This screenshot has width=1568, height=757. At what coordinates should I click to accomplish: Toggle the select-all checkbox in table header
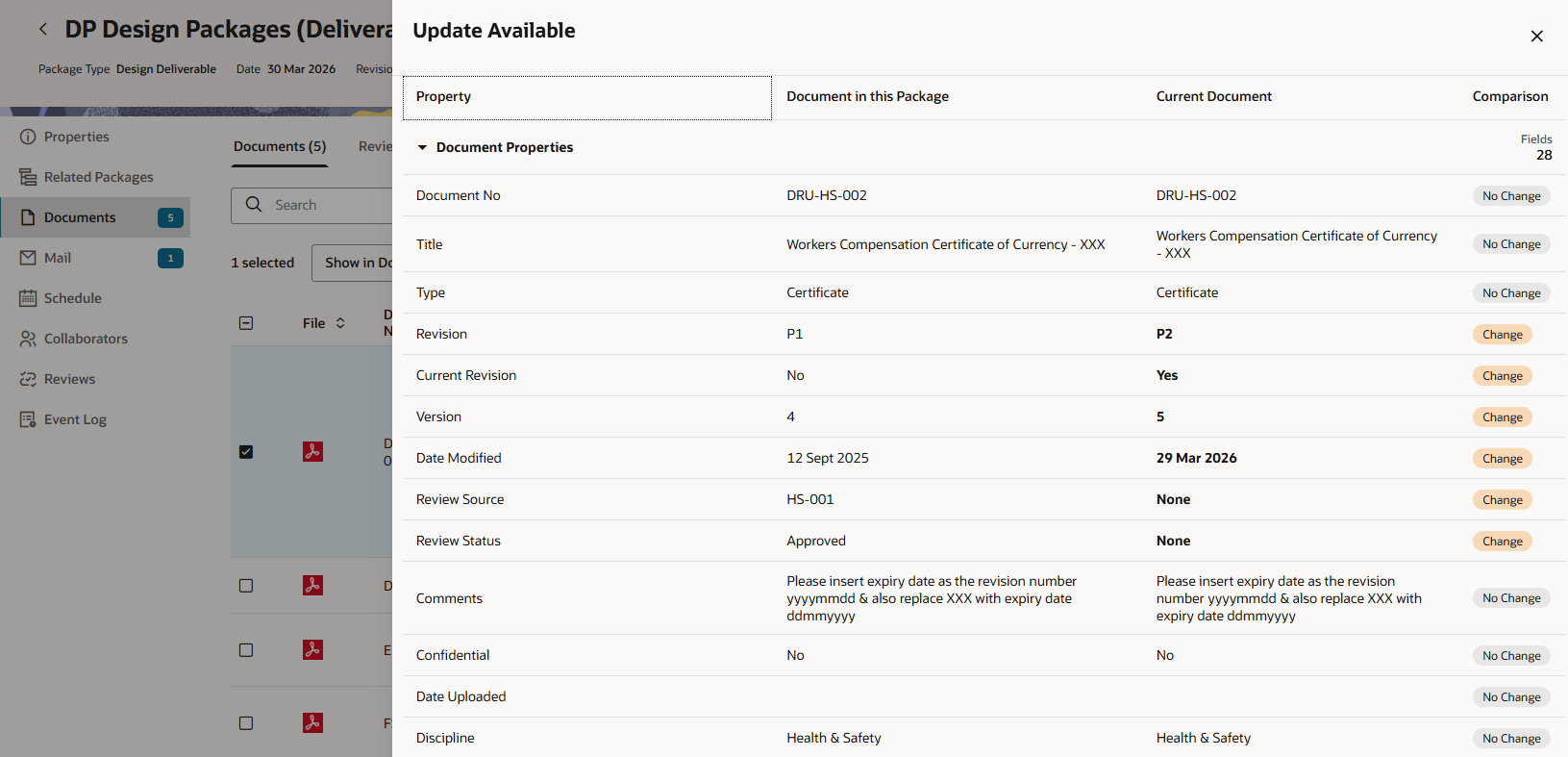click(x=246, y=323)
